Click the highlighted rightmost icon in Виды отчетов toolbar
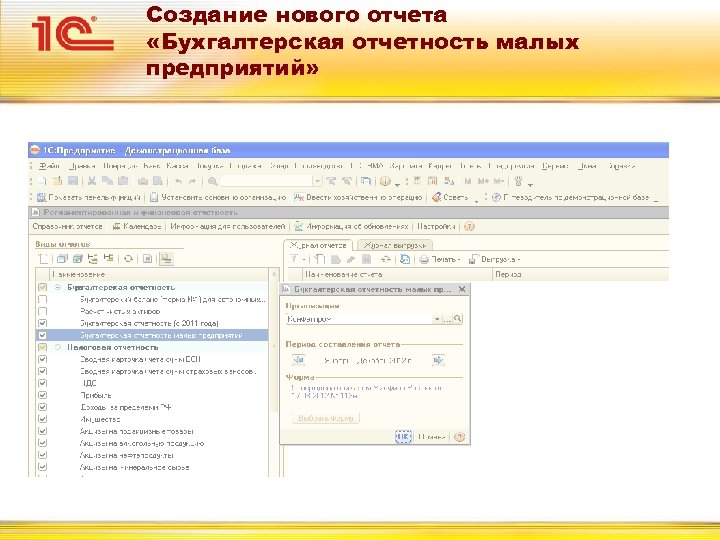This screenshot has width=720, height=540. click(x=166, y=259)
